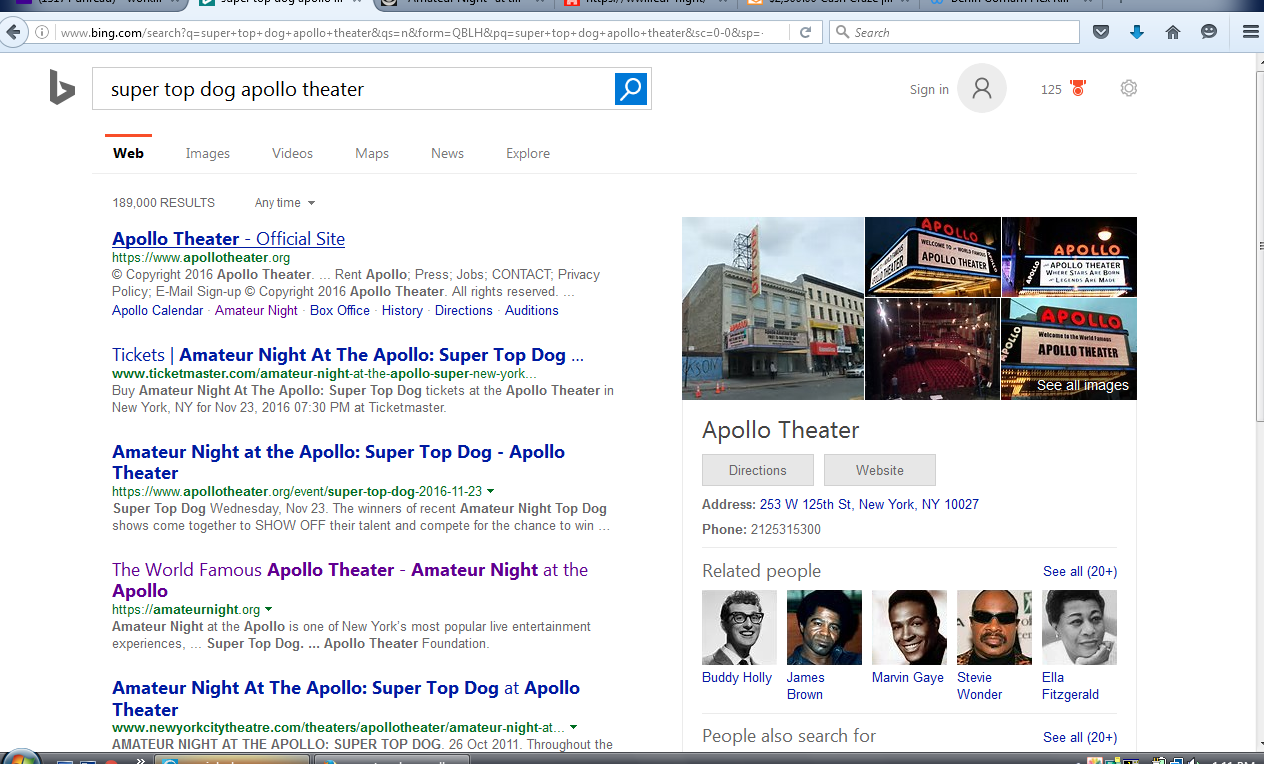Show site information icon in address bar

coord(44,33)
